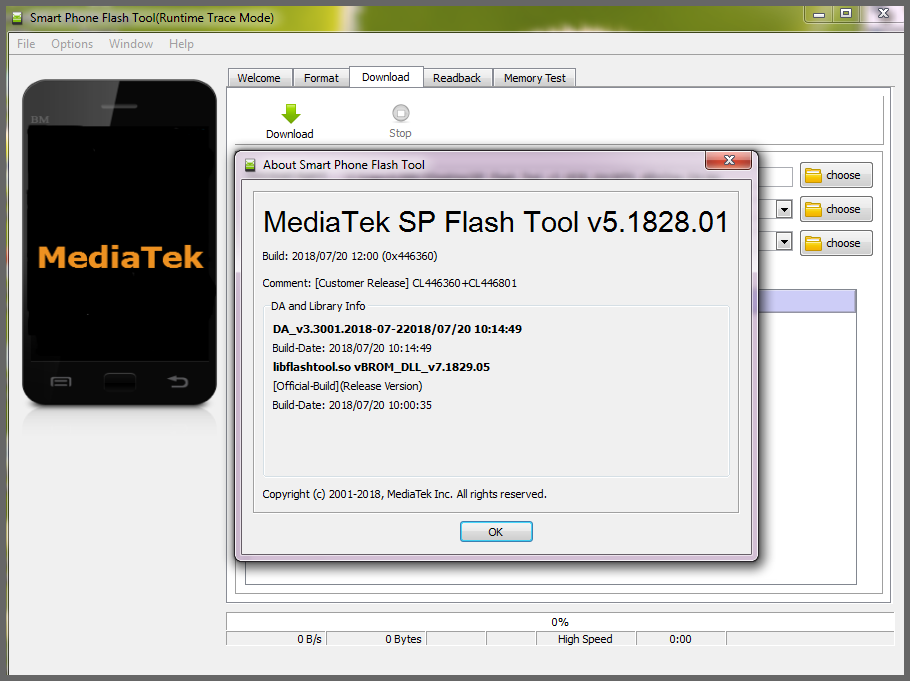The height and width of the screenshot is (681, 910).
Task: Click the phone image home button
Action: 120,382
